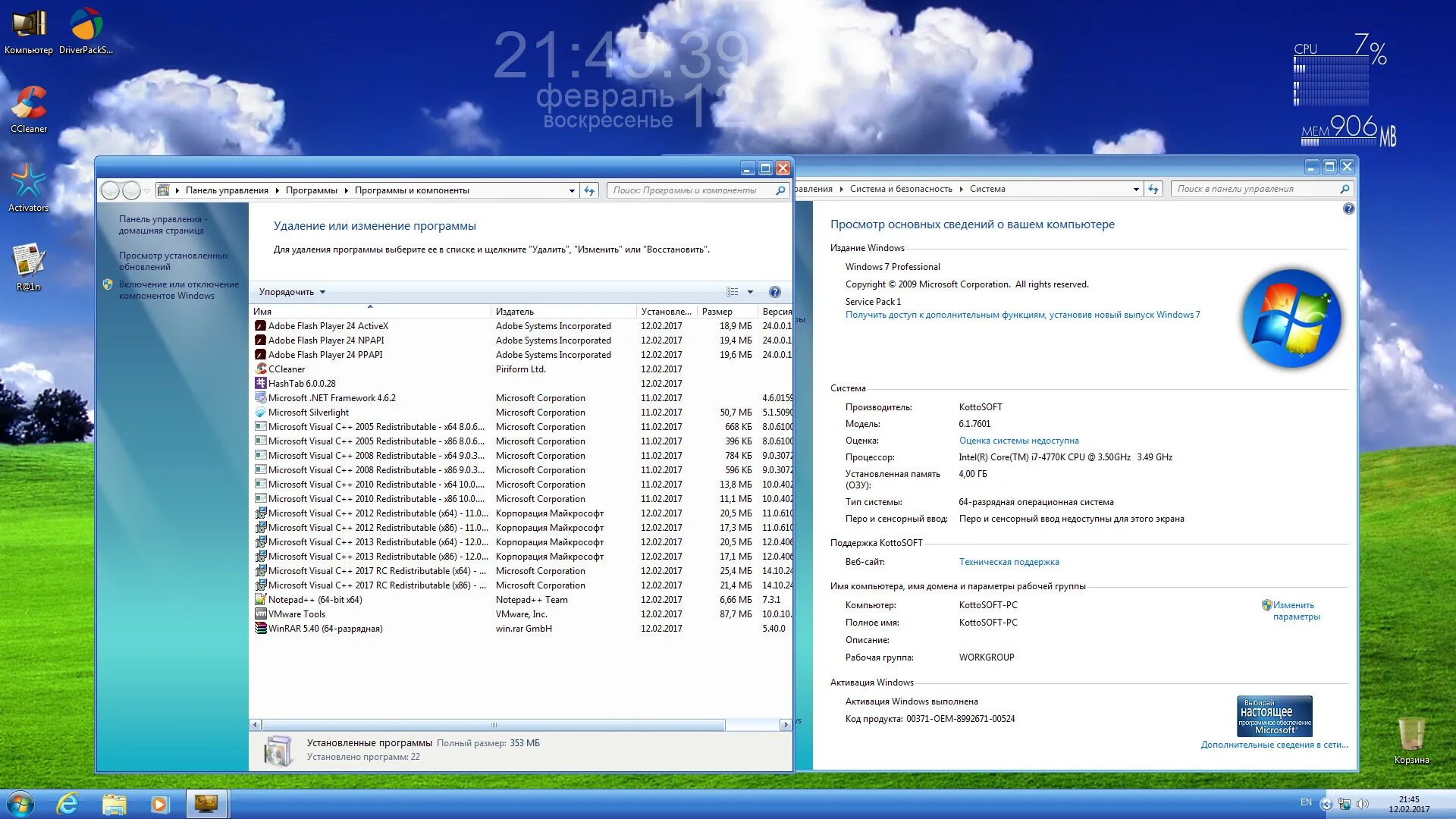The image size is (1456, 819).
Task: Click the help icon in programs toolbar
Action: click(x=774, y=292)
